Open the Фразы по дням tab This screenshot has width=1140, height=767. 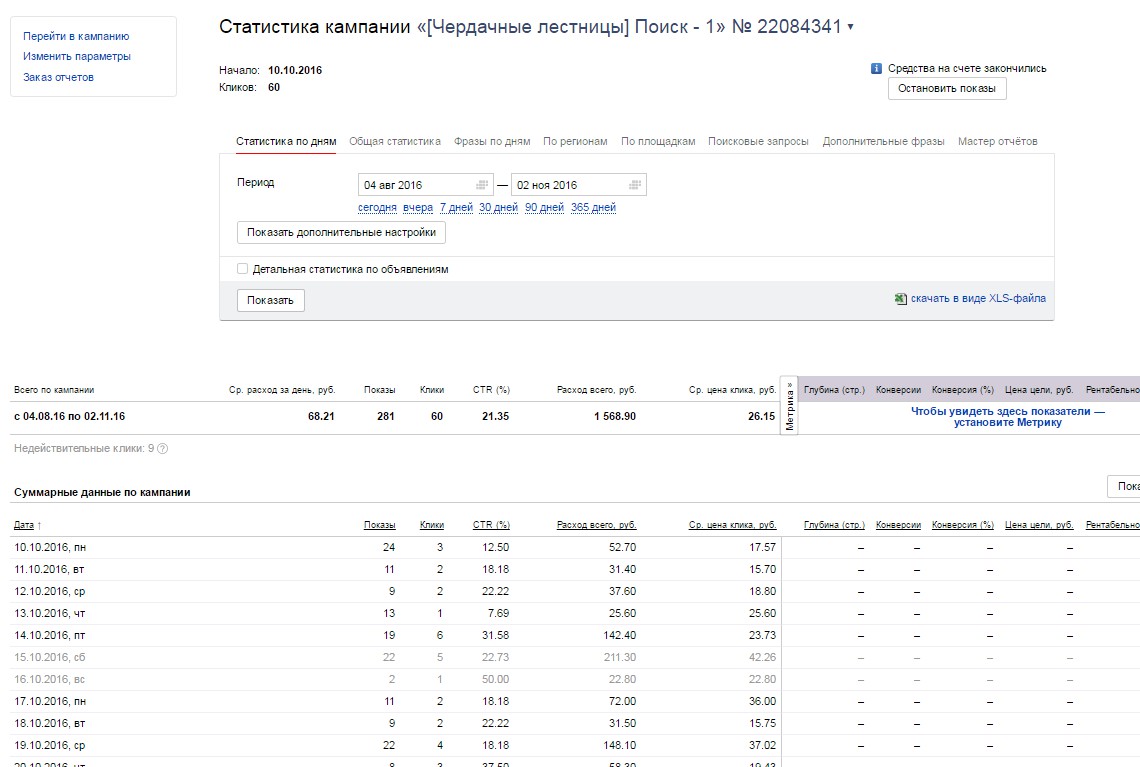(492, 141)
